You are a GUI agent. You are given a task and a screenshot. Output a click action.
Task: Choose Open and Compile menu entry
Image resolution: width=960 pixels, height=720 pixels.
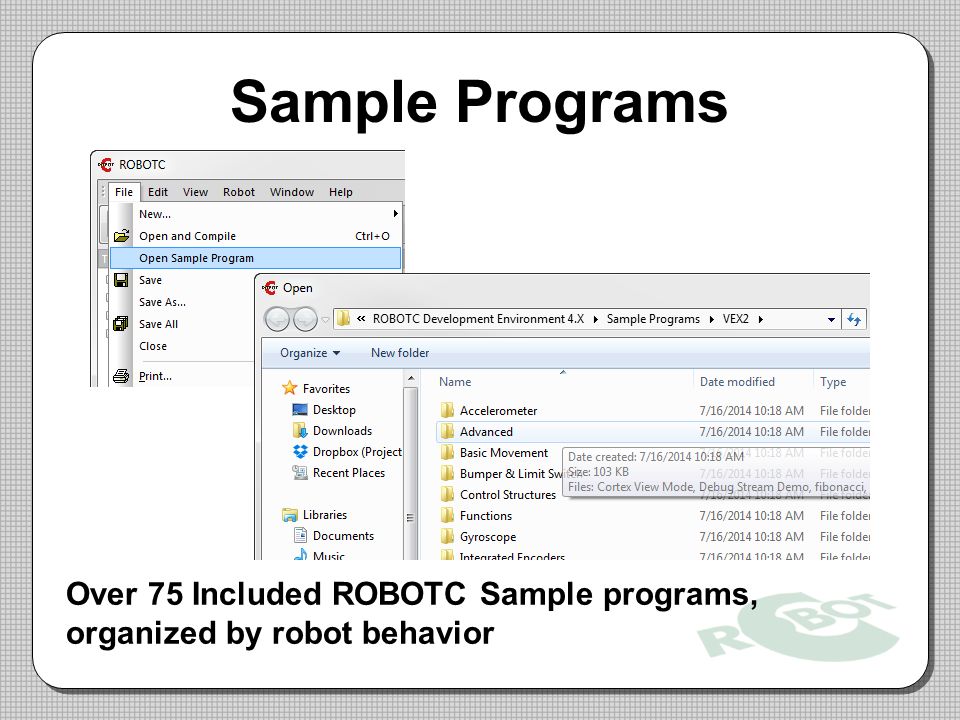coord(256,236)
